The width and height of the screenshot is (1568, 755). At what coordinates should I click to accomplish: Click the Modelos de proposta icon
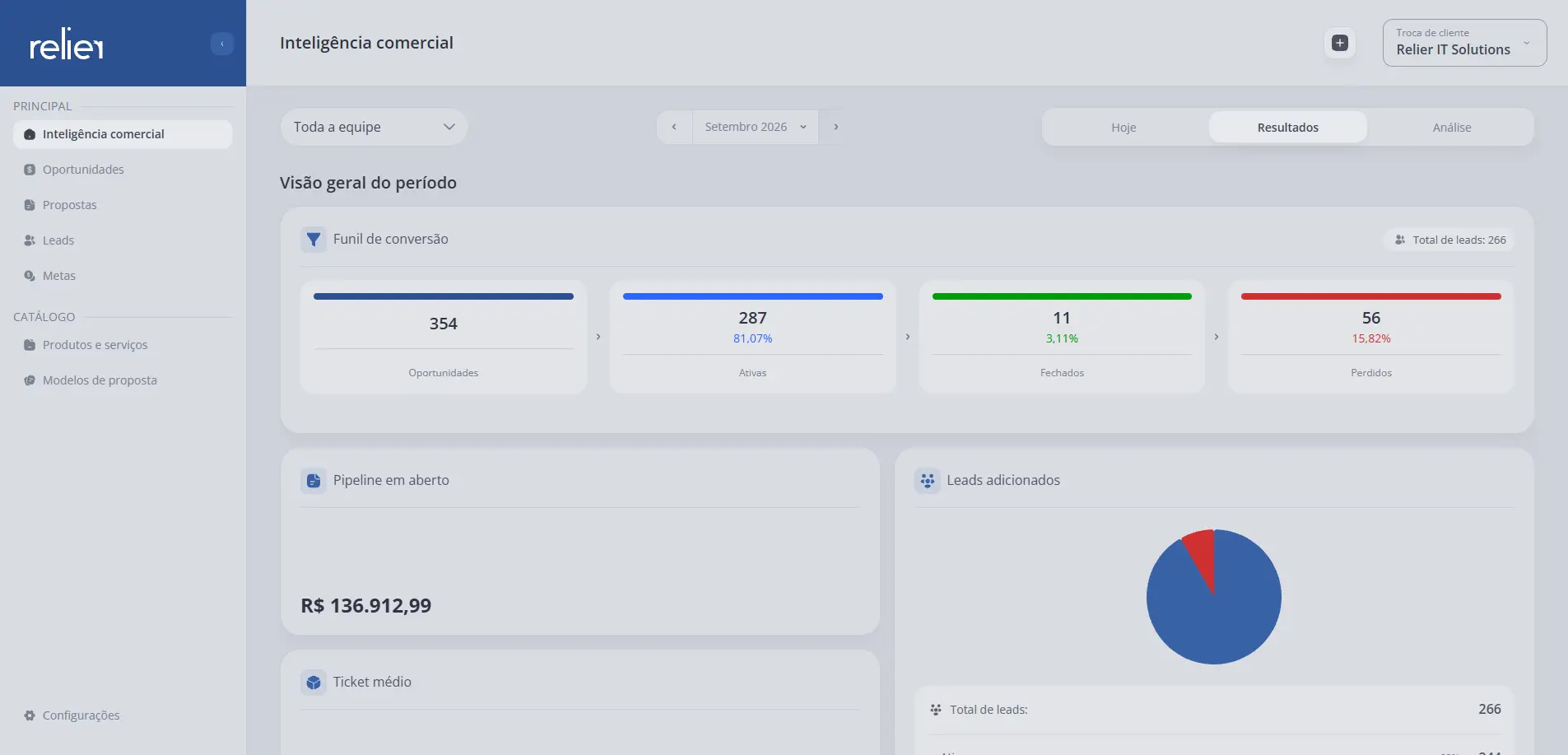click(x=30, y=380)
